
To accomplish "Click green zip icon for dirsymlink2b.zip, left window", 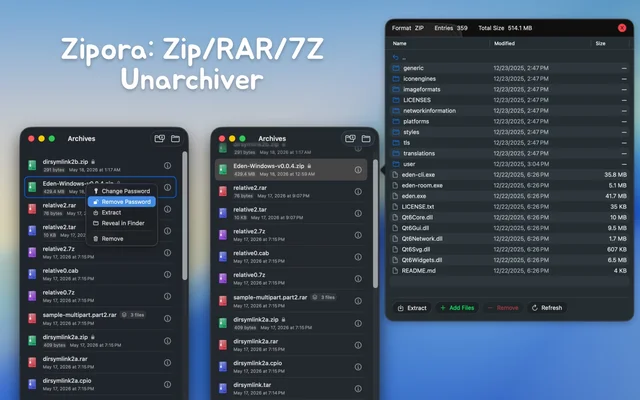I will [x=32, y=165].
